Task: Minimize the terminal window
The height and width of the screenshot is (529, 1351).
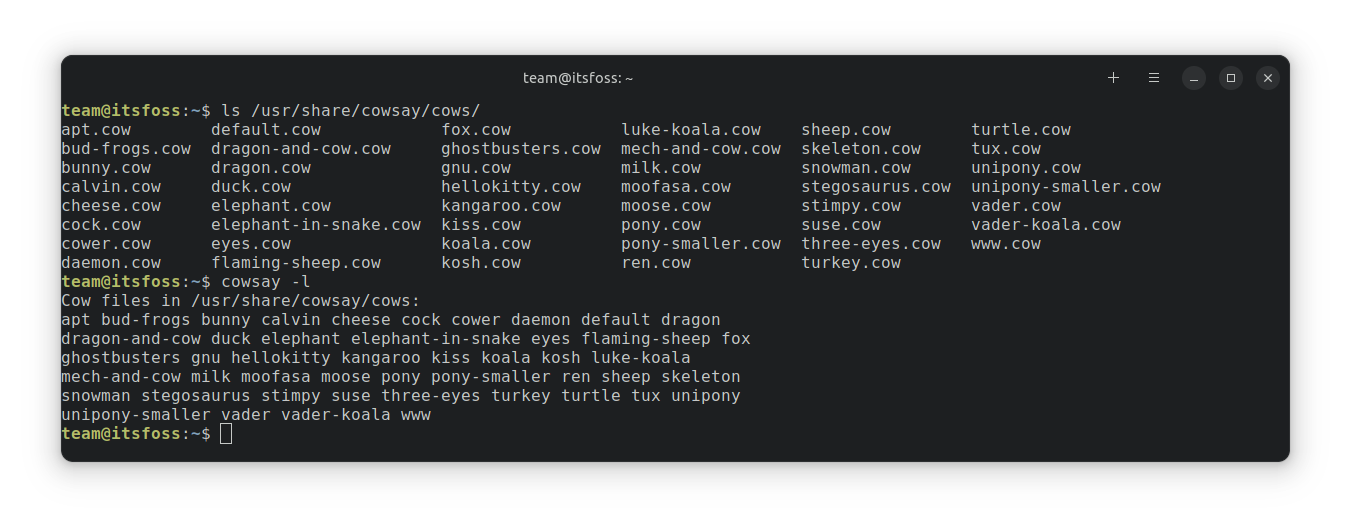Action: 1194,78
